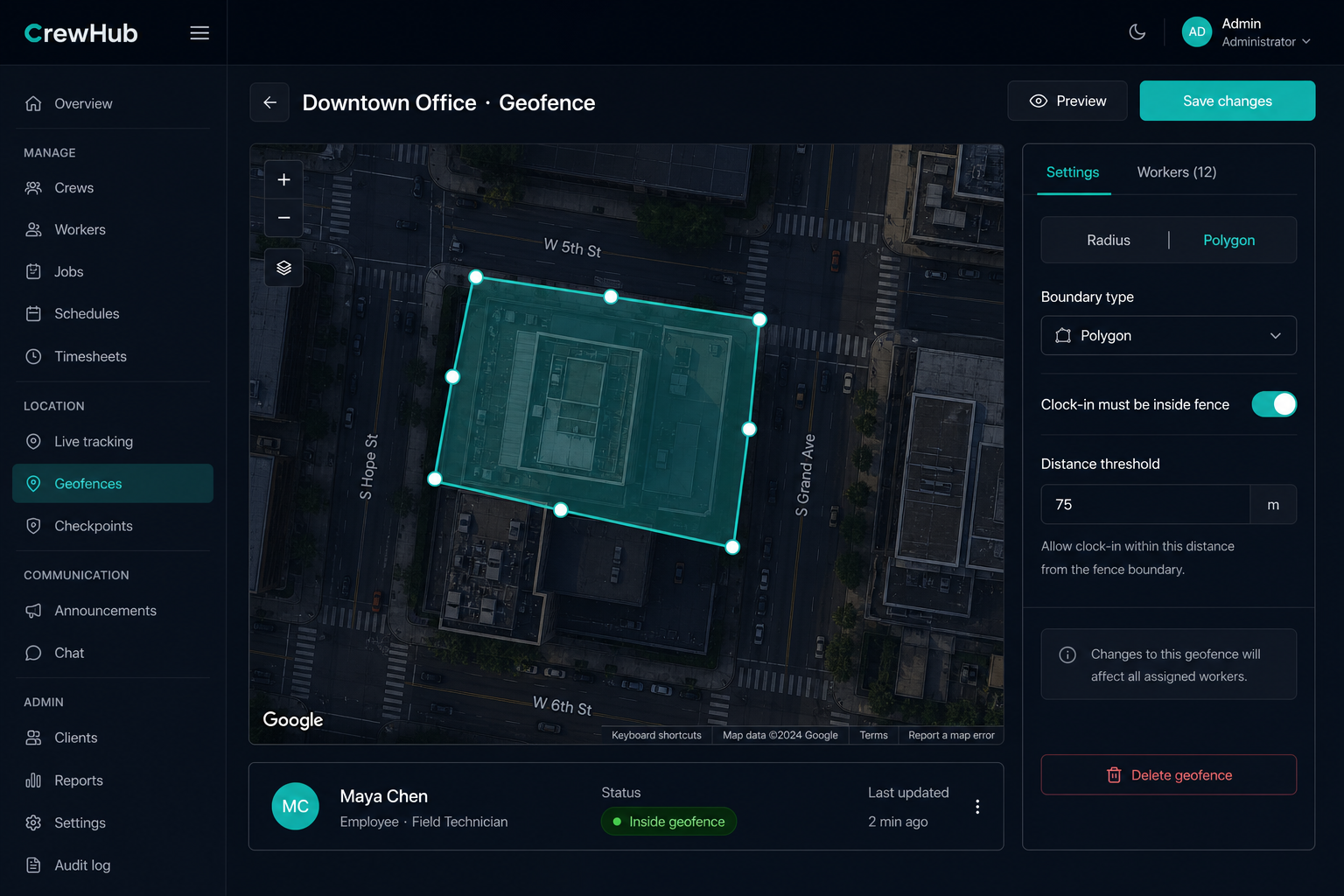The height and width of the screenshot is (896, 1344).
Task: Open Maya Chen row options menu
Action: coord(977,807)
